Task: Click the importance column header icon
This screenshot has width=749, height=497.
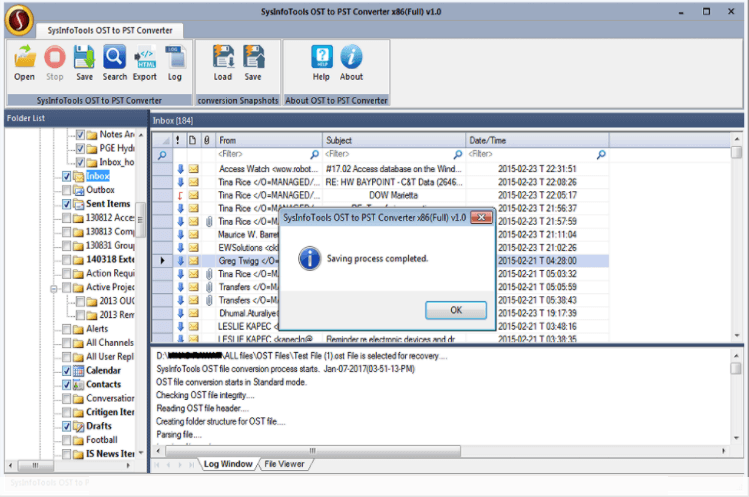Action: pyautogui.click(x=178, y=140)
